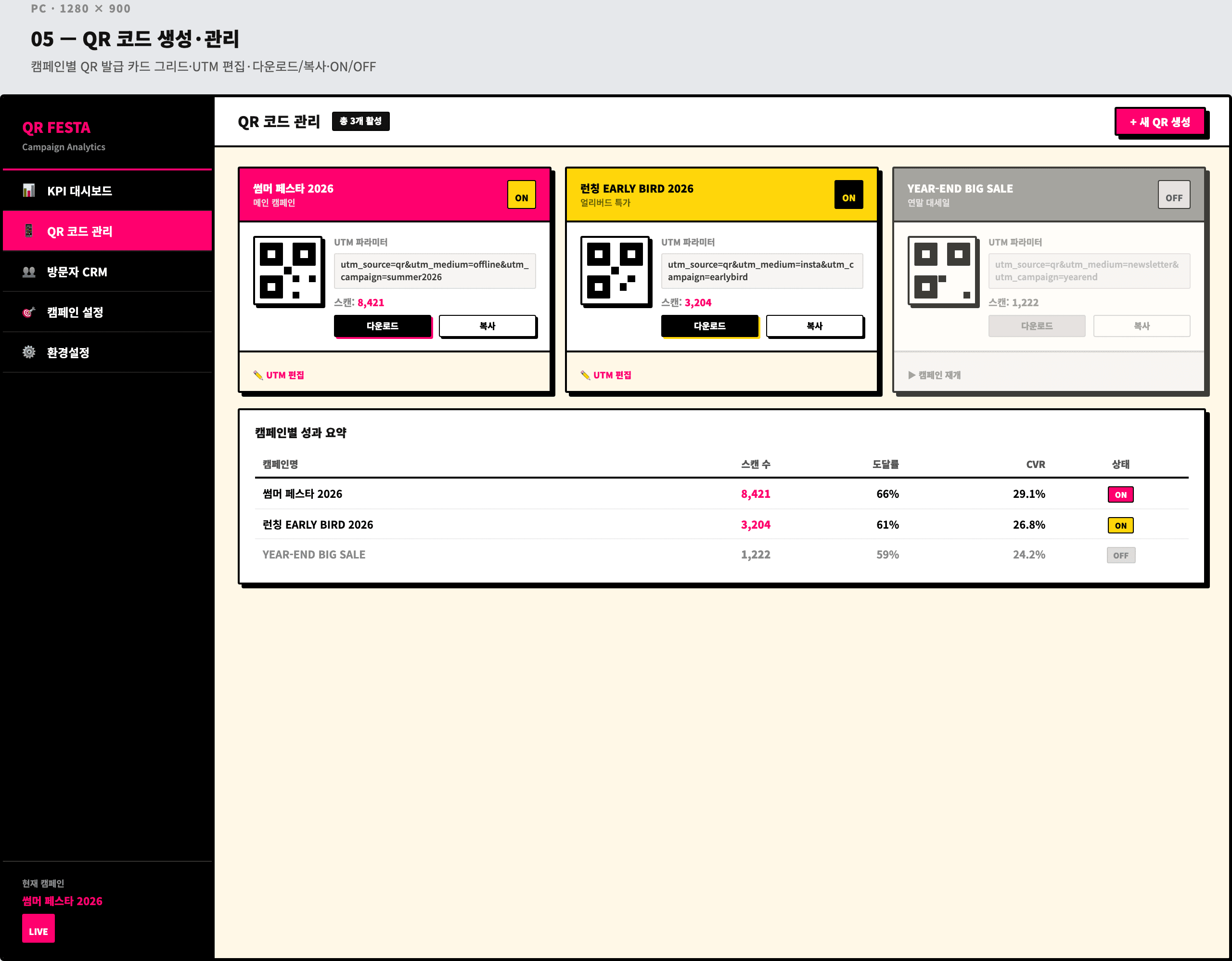1232x961 pixels.
Task: Click + 새 QR 생성 button
Action: click(1160, 122)
